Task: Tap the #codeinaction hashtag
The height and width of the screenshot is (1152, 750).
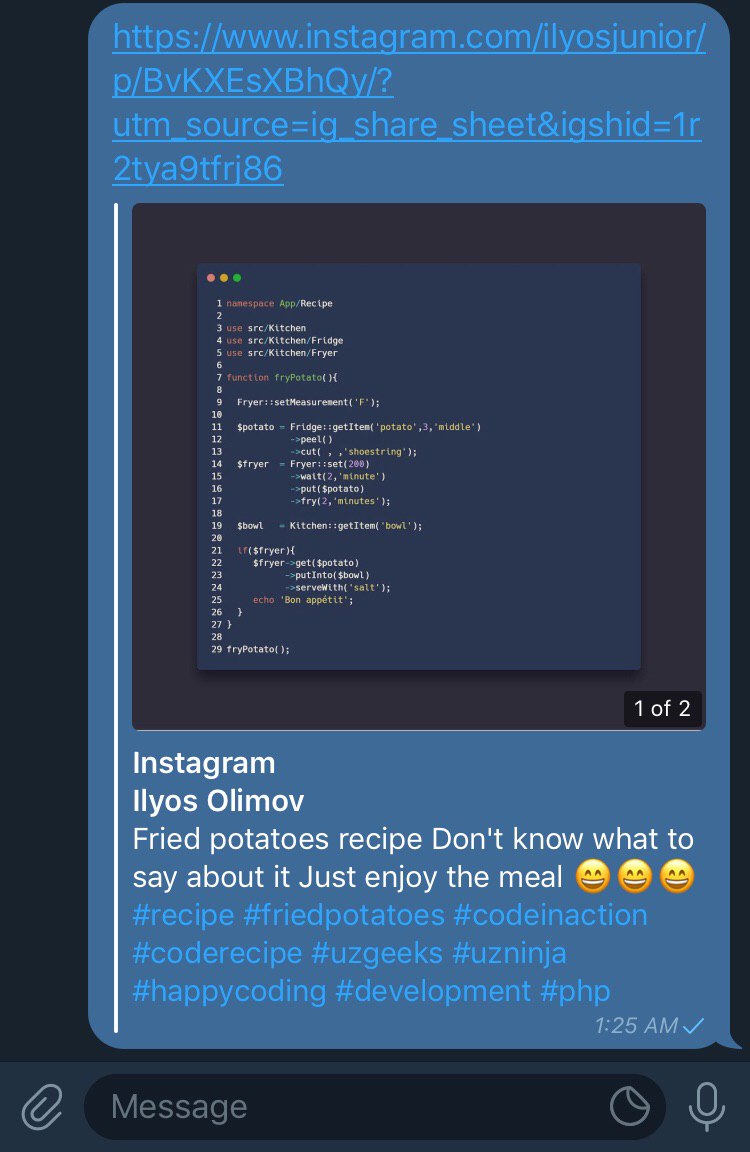Action: (x=550, y=915)
